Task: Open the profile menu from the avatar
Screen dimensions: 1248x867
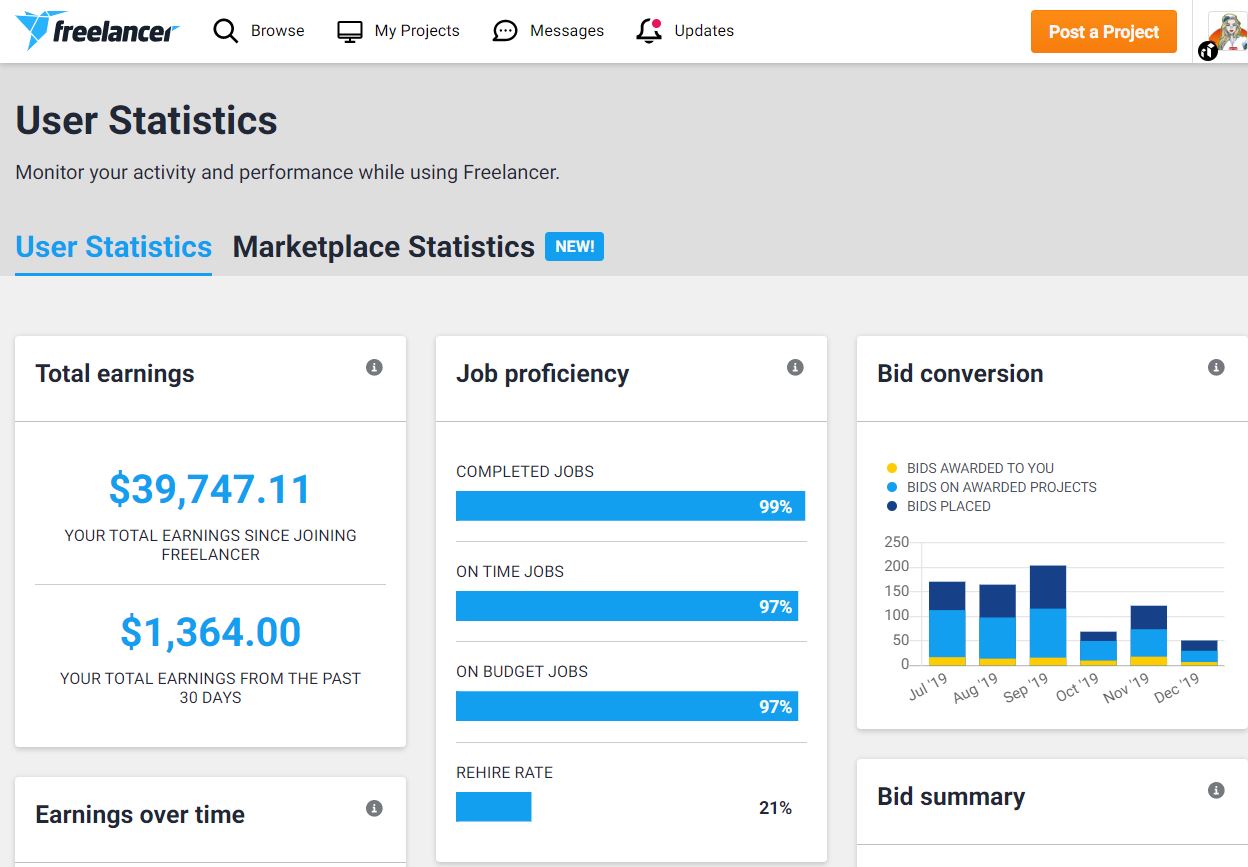Action: click(1228, 30)
